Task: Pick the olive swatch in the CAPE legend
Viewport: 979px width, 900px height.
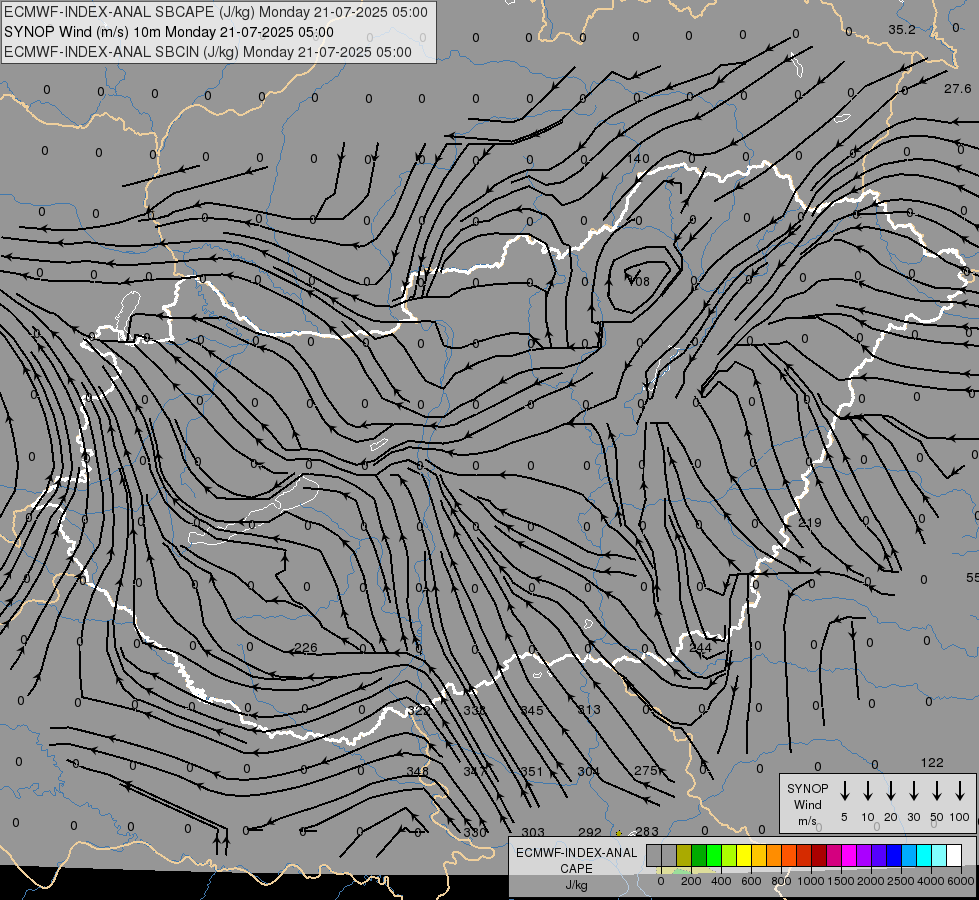Action: [684, 855]
